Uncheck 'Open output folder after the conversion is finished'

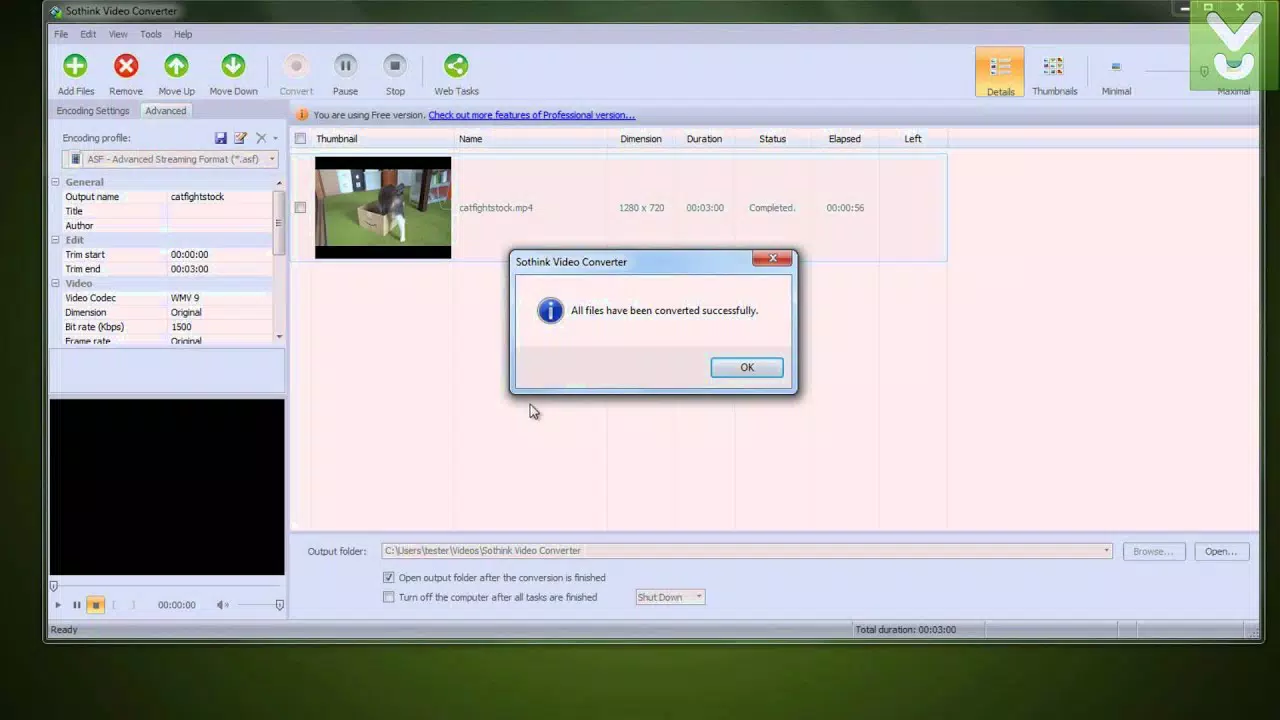click(388, 578)
